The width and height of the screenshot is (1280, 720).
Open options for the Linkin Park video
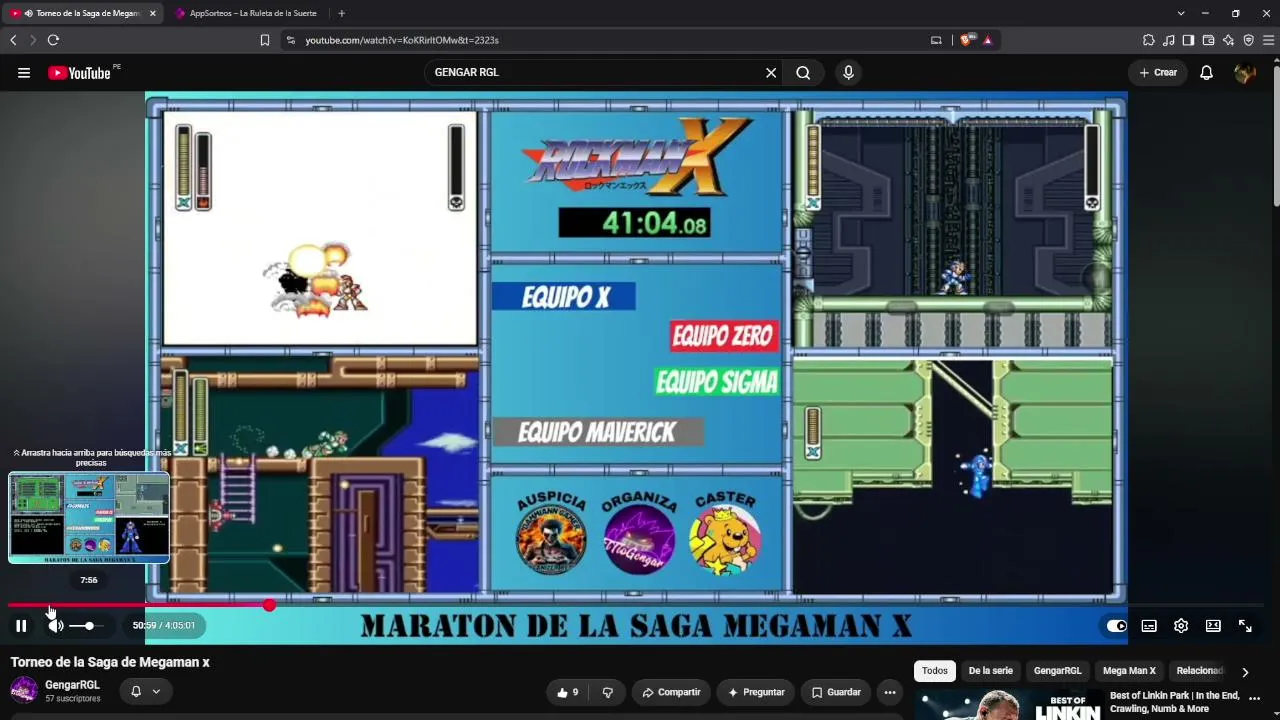tap(1255, 699)
